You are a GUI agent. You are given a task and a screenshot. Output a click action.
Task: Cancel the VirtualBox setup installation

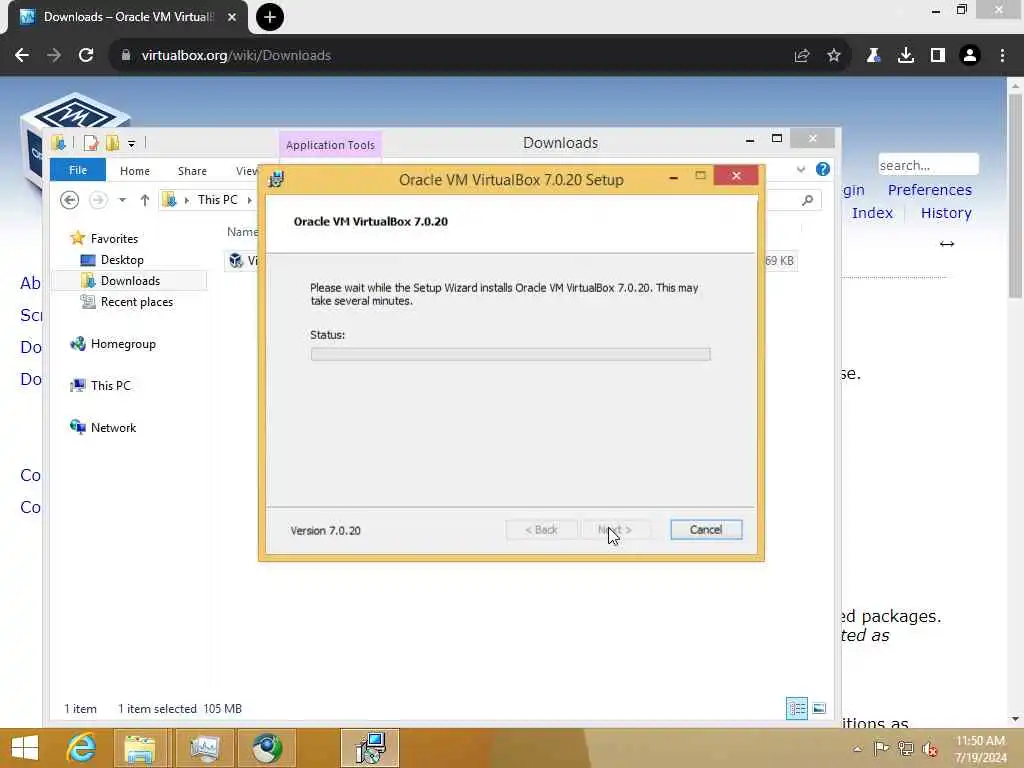click(x=706, y=530)
